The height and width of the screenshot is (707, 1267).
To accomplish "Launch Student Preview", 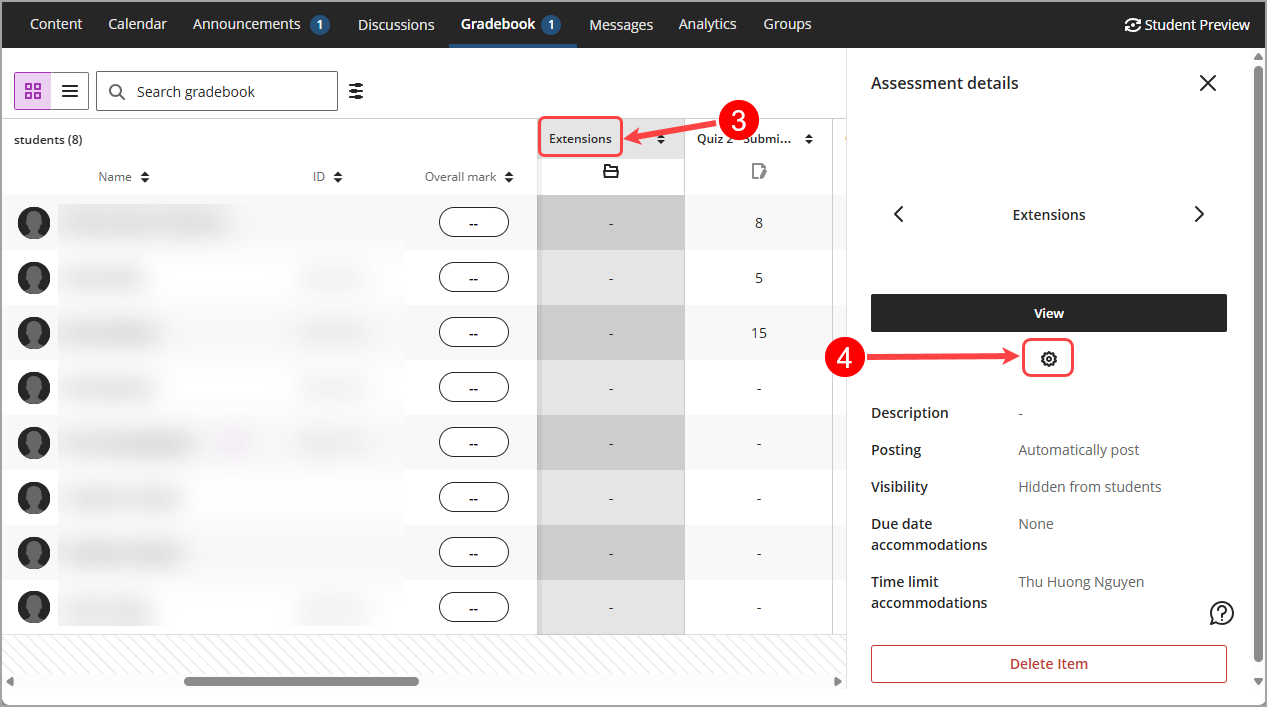I will point(1187,25).
